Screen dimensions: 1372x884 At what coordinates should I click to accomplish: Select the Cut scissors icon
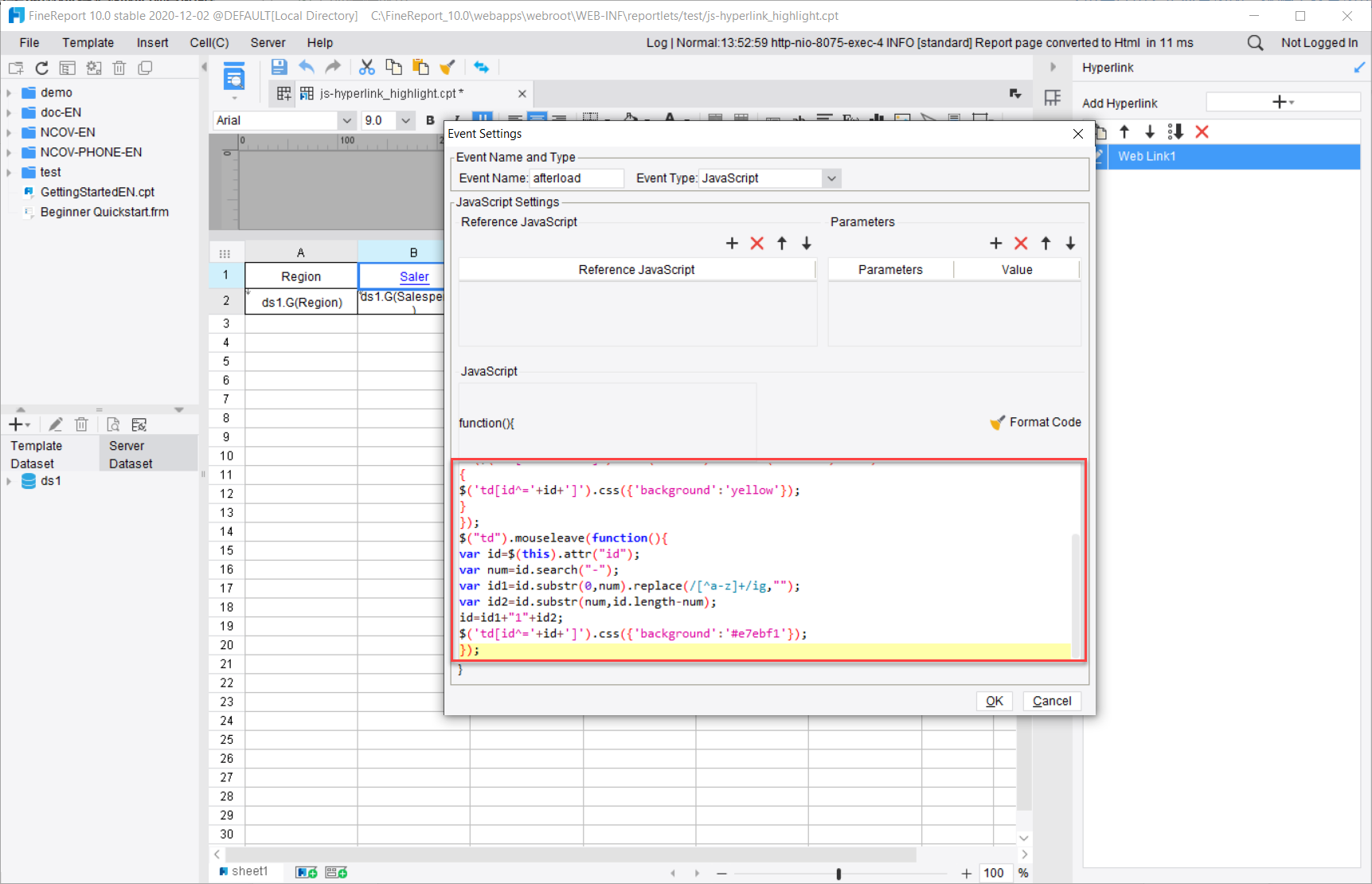pyautogui.click(x=366, y=67)
